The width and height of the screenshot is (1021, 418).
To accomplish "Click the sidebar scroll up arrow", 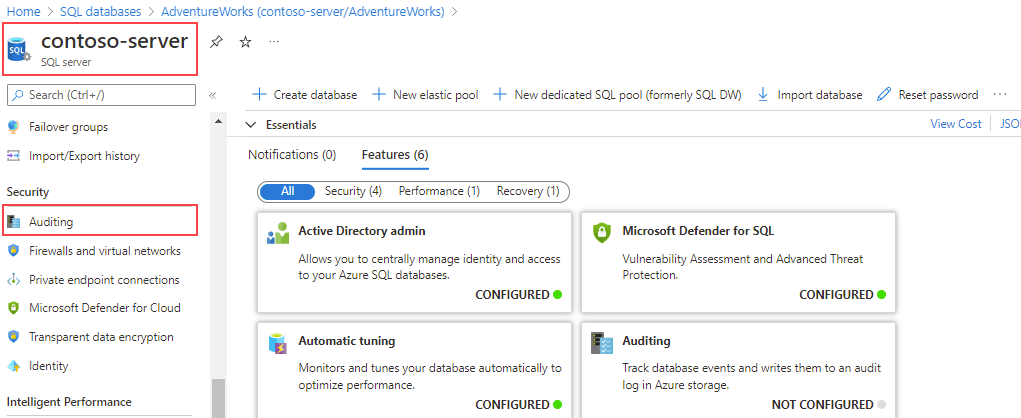I will 218,121.
